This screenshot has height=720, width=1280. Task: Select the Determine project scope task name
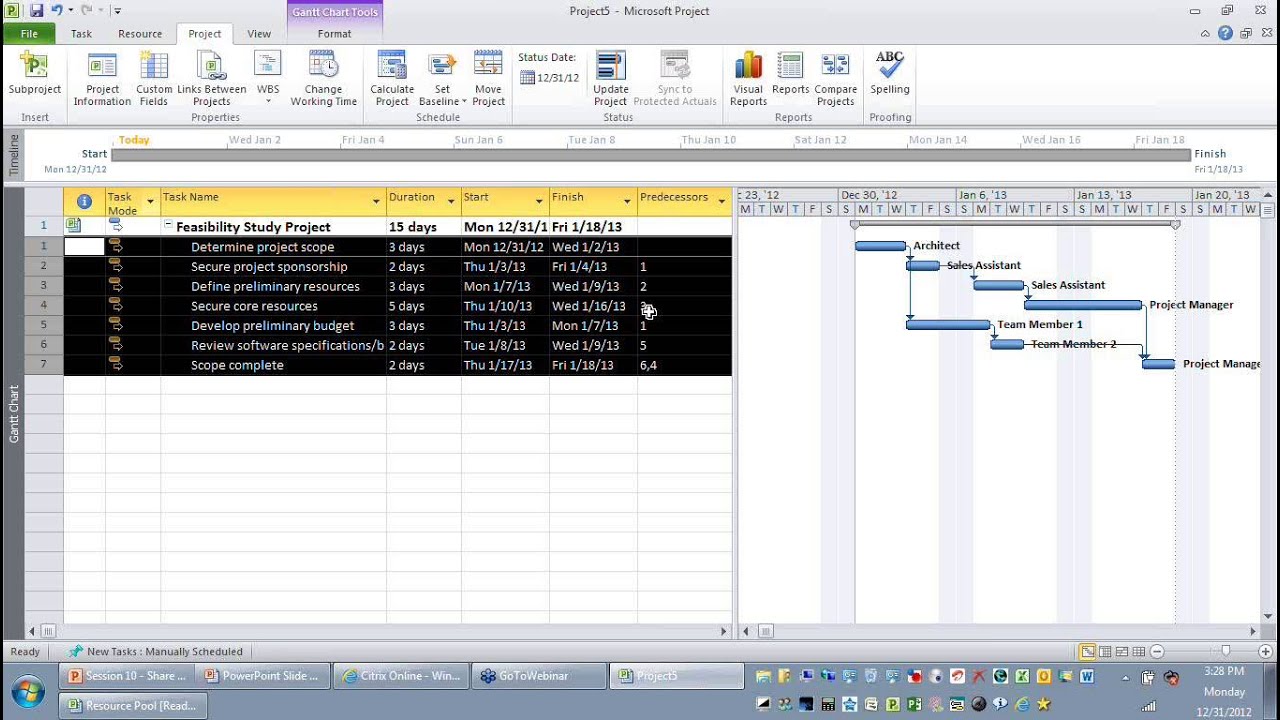(262, 247)
